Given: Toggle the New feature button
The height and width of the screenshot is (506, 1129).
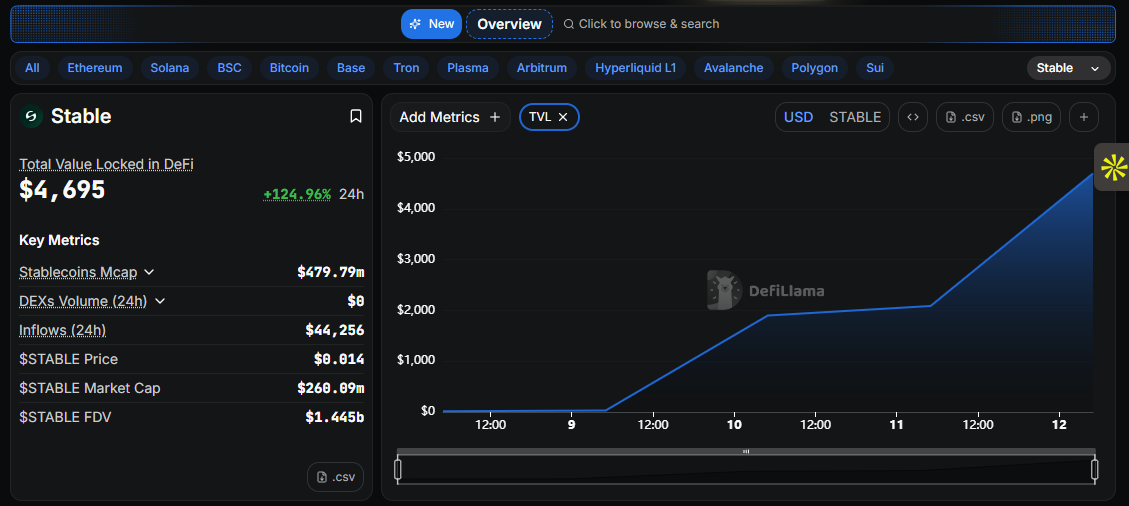Looking at the screenshot, I should coord(431,24).
